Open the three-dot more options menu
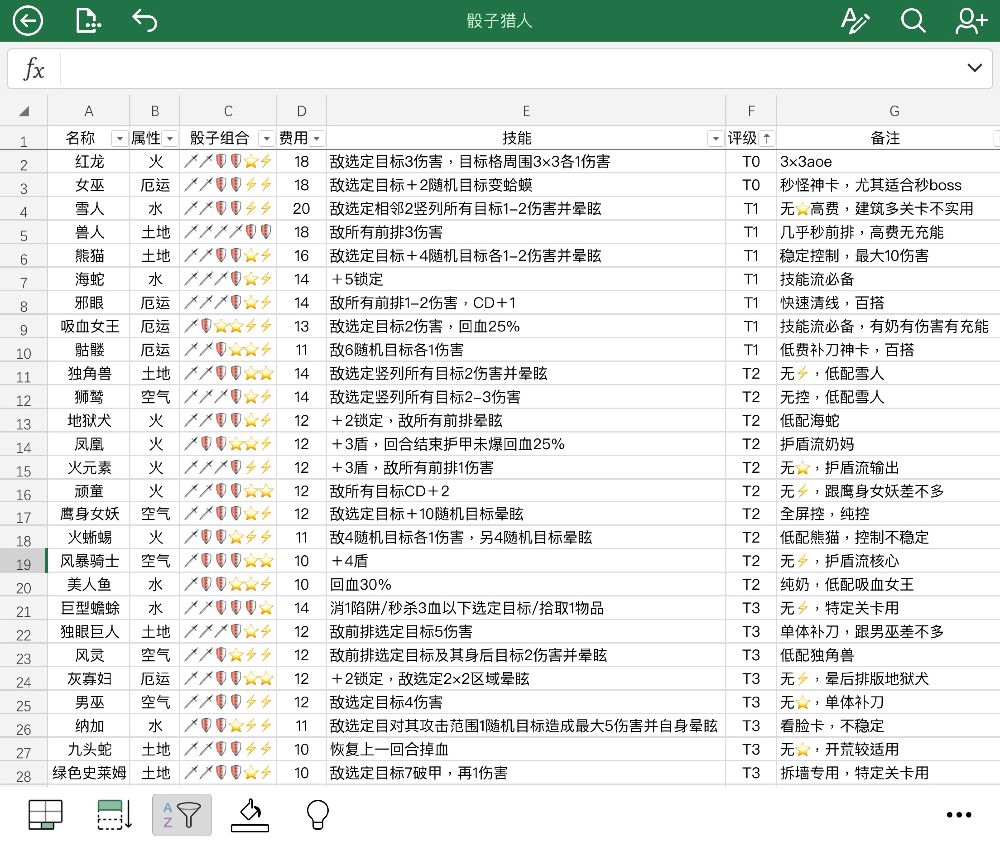Viewport: 1000px width, 843px height. (959, 815)
